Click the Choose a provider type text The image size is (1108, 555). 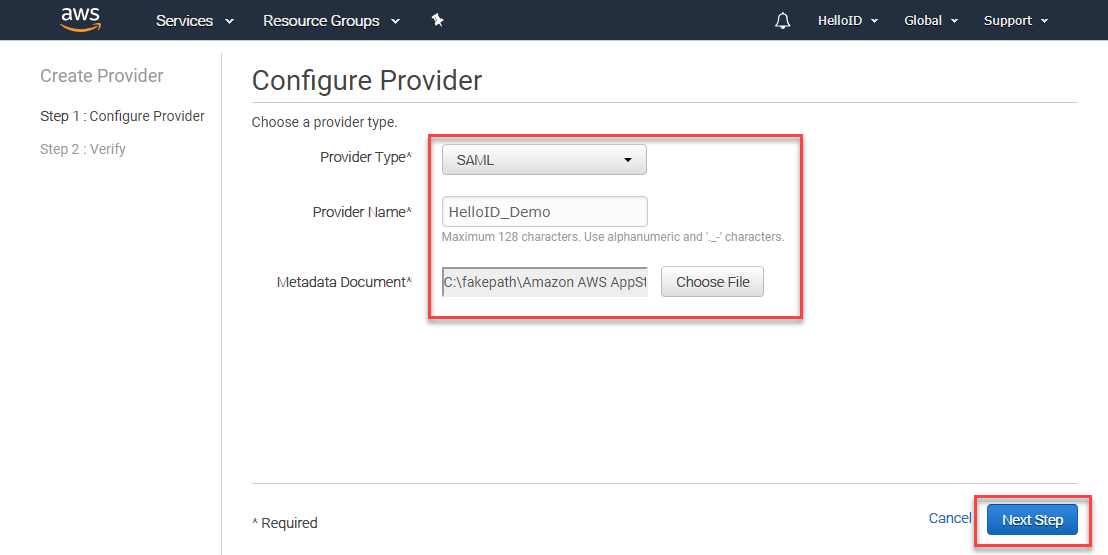324,122
